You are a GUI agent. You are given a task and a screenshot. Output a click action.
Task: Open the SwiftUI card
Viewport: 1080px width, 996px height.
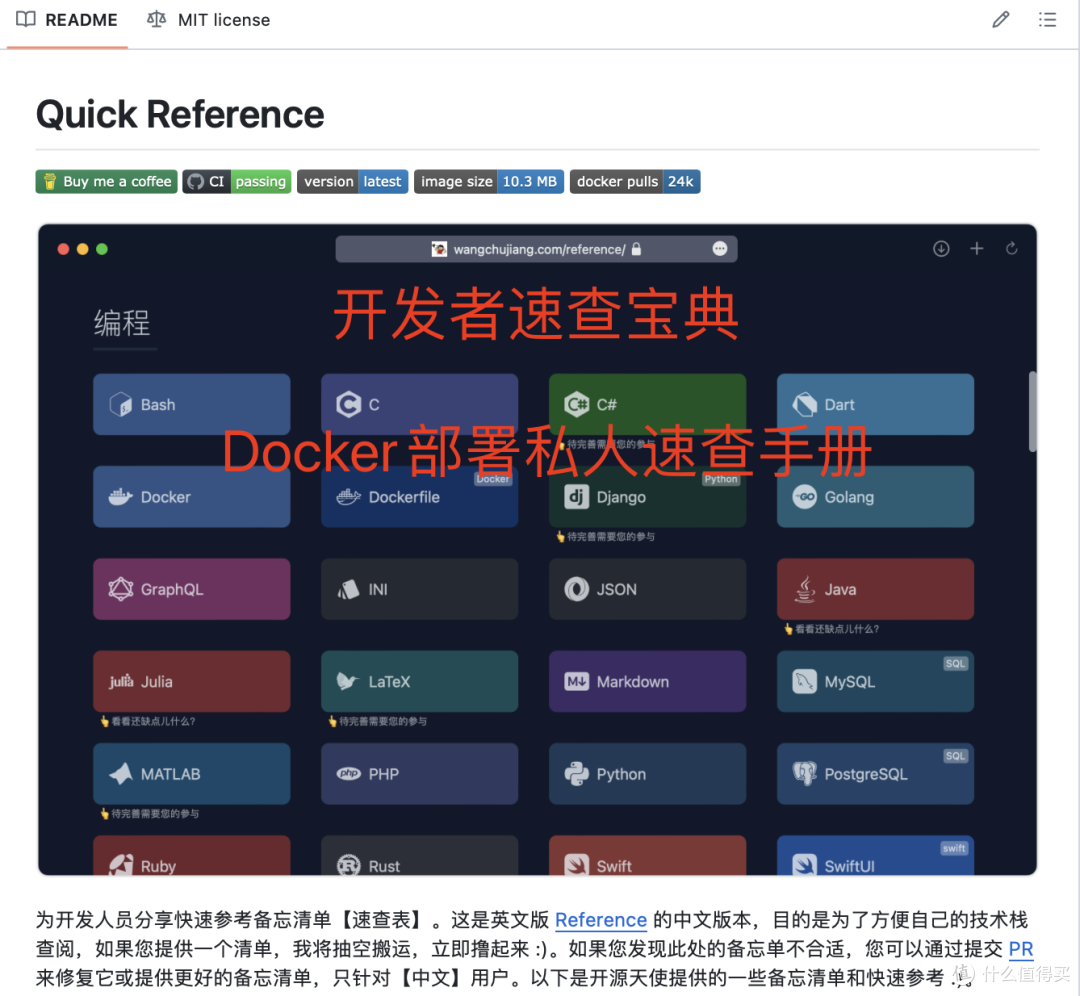pos(875,855)
